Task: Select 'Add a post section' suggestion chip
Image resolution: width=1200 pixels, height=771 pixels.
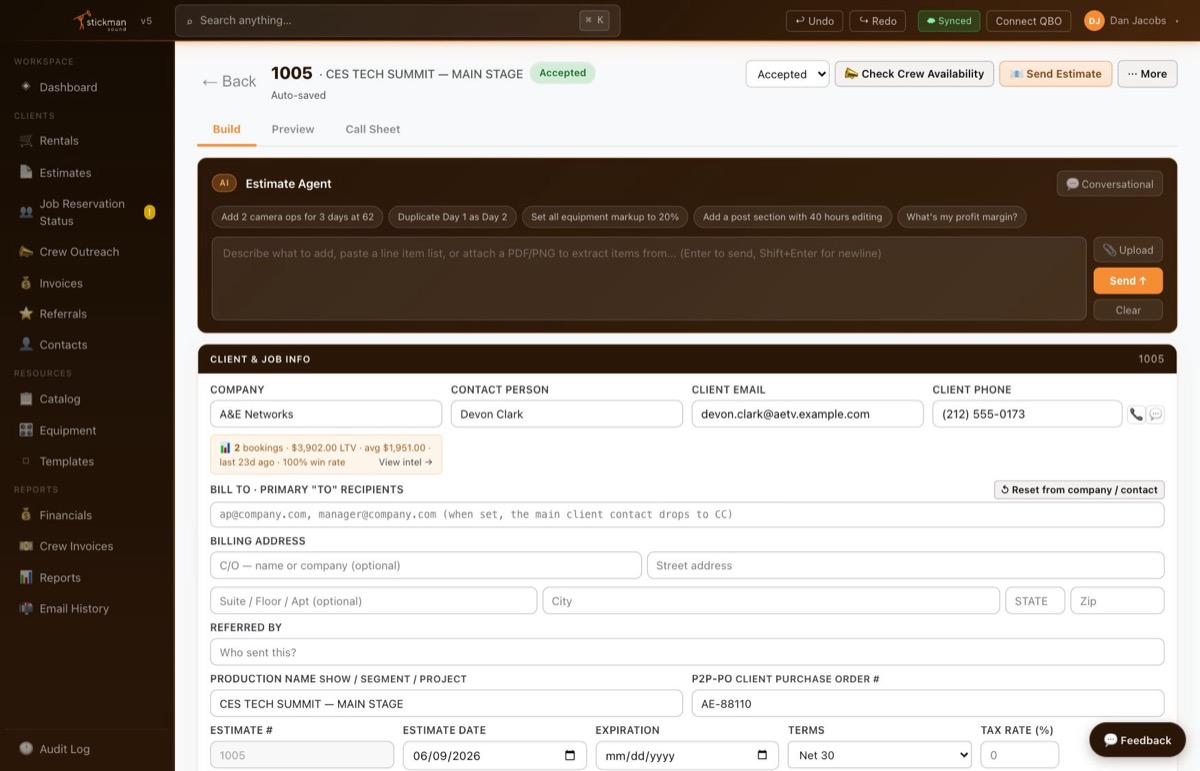Action: click(x=792, y=217)
